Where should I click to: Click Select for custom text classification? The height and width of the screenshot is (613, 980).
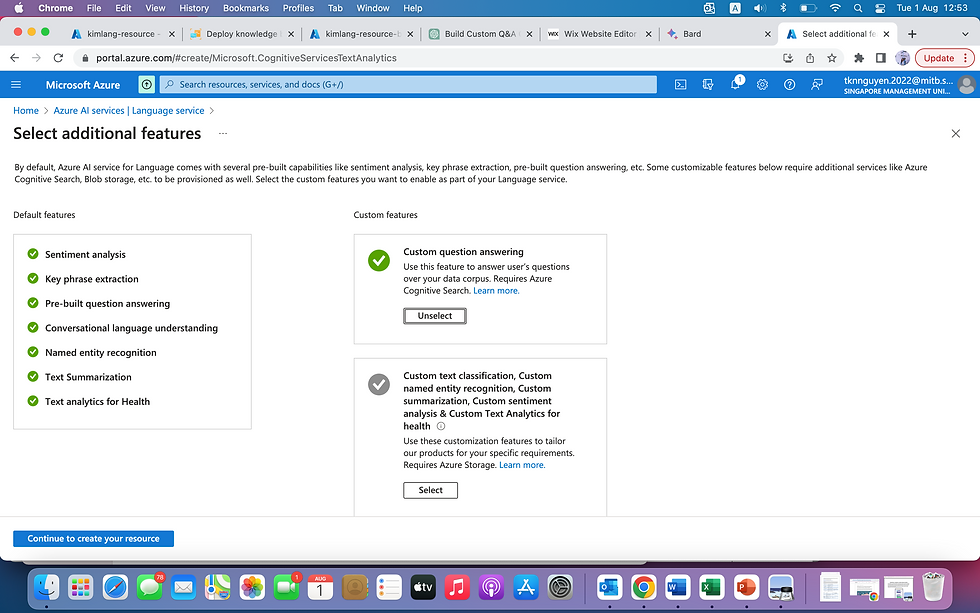click(x=430, y=491)
